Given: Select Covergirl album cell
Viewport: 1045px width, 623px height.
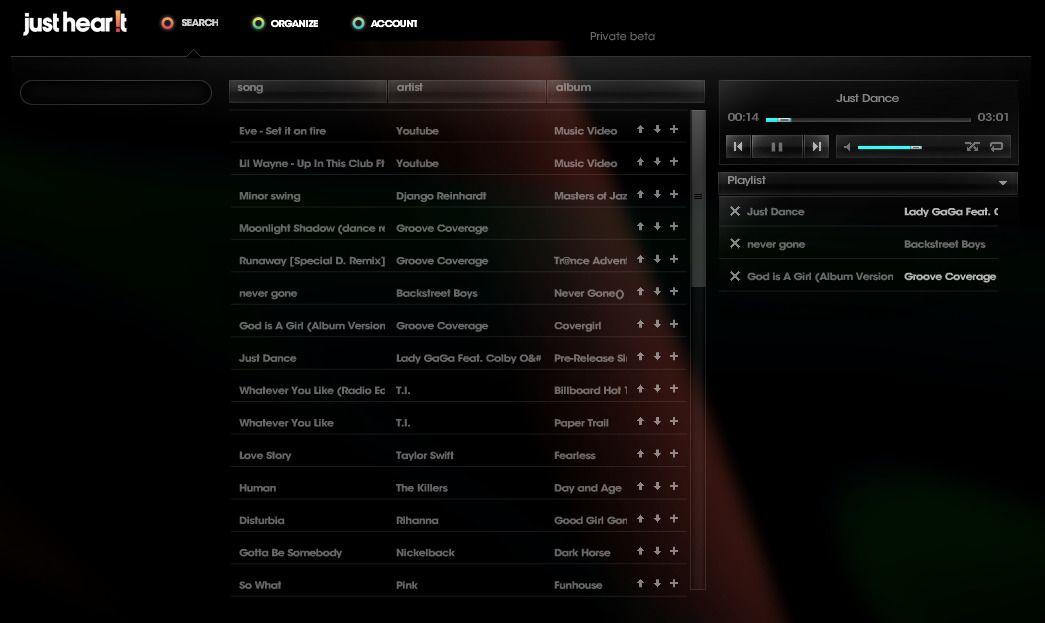Looking at the screenshot, I should (577, 326).
